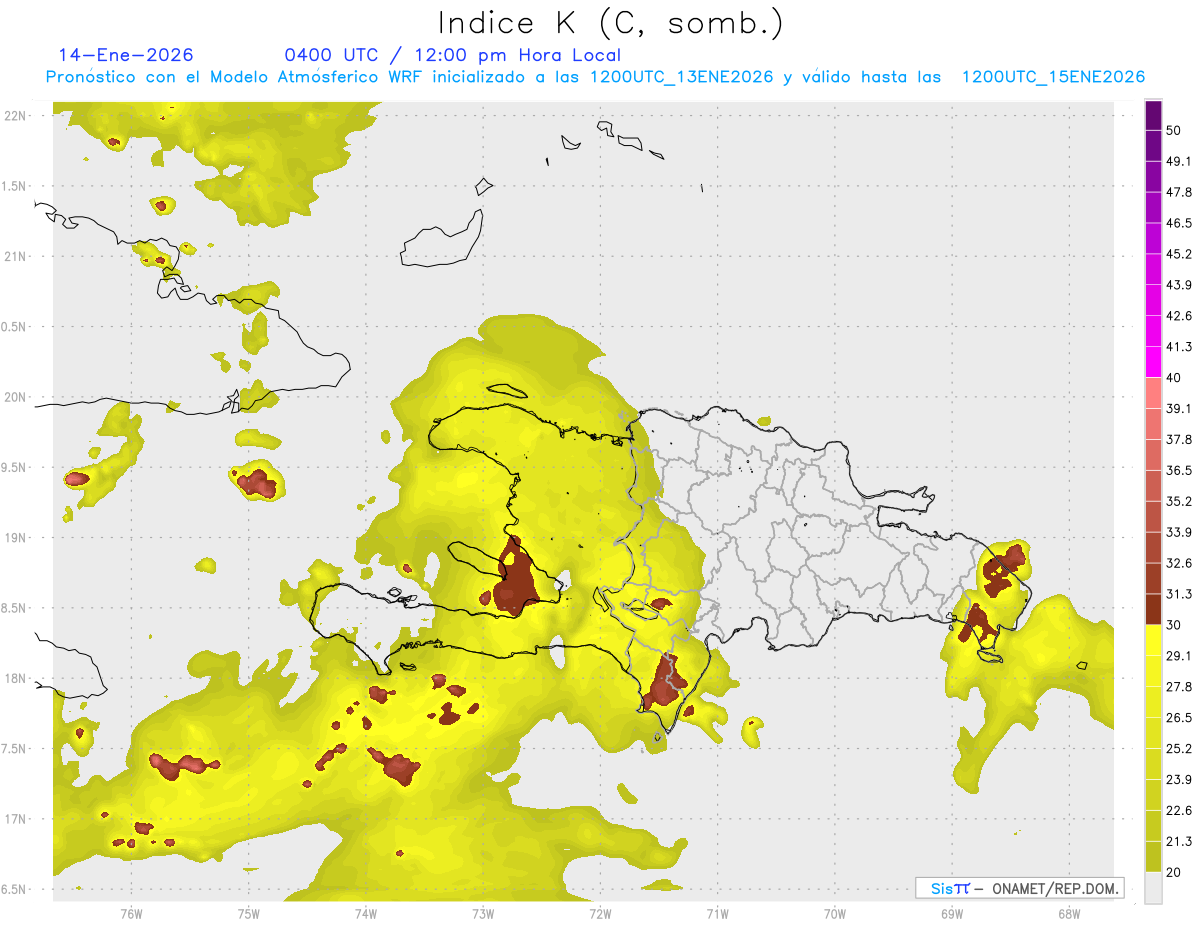The width and height of the screenshot is (1200, 927).
Task: Click the '71W' longitude label
Action: [x=717, y=914]
